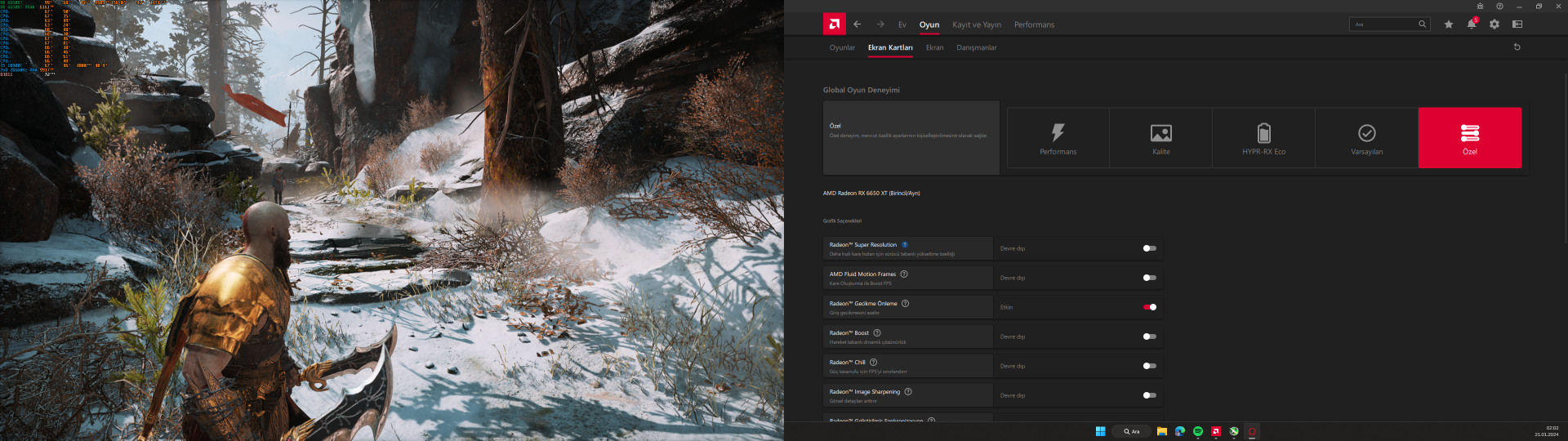Open the red circle app on taskbar

(x=1252, y=431)
